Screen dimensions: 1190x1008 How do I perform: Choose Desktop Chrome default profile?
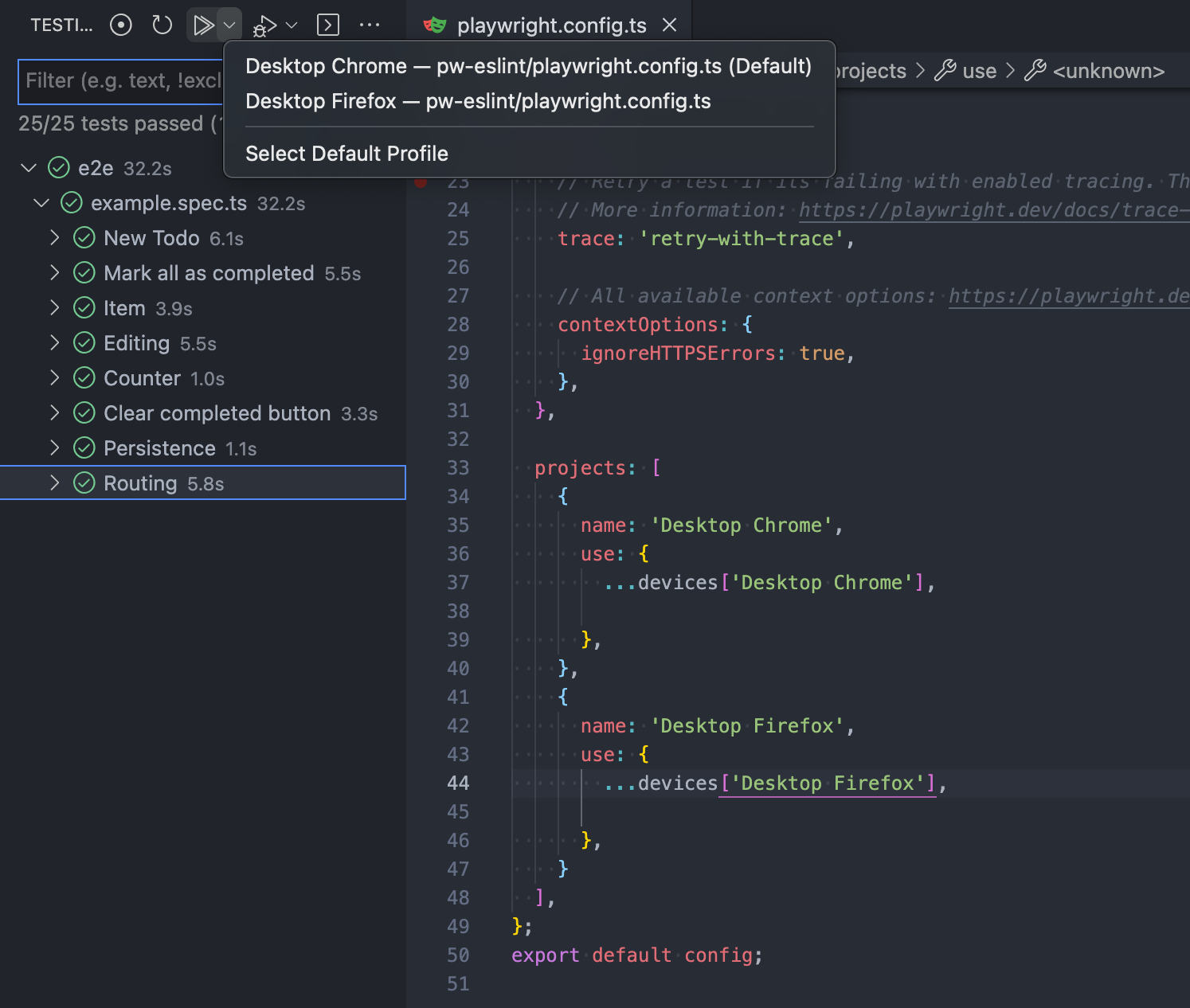click(x=529, y=66)
